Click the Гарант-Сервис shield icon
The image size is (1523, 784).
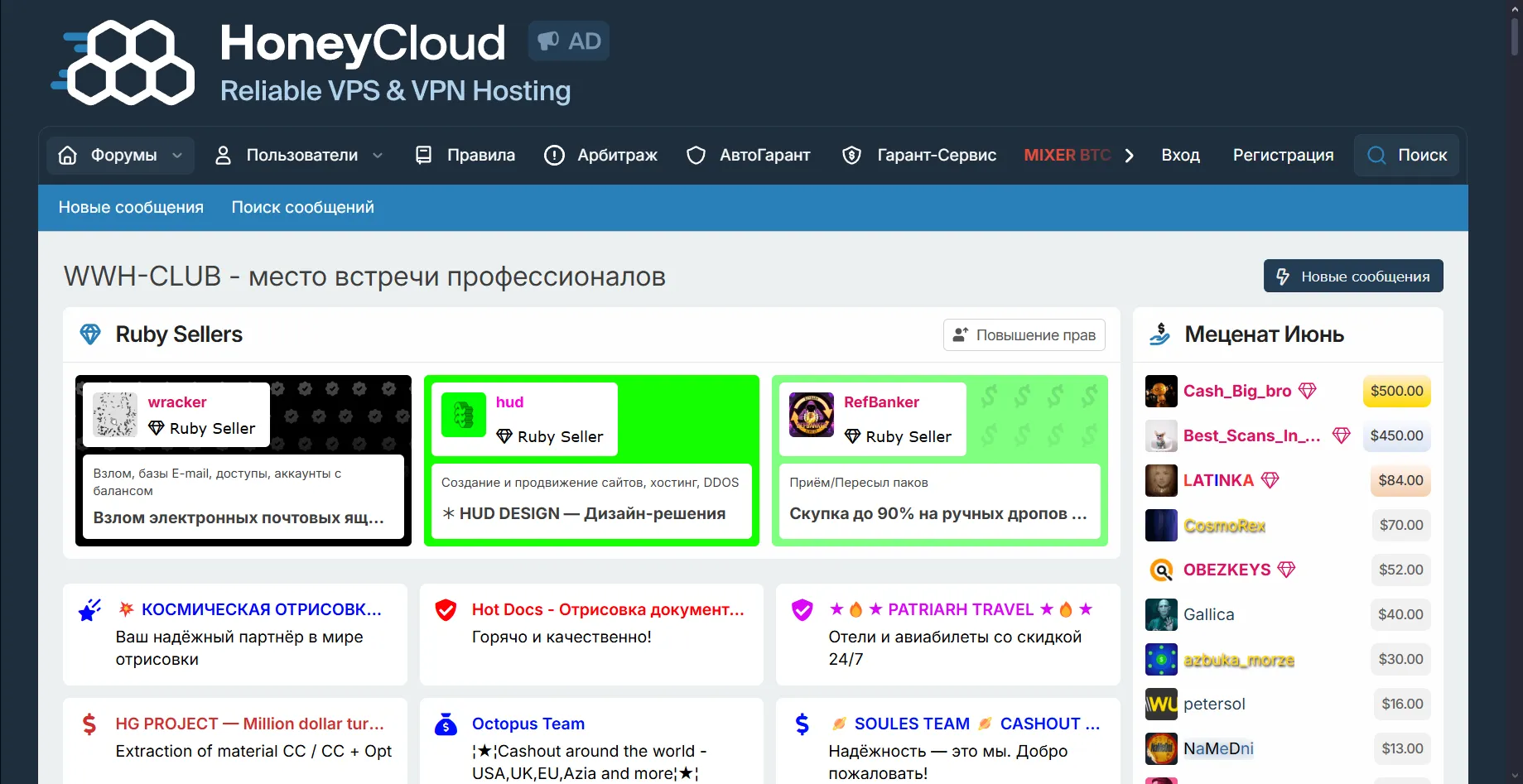click(851, 156)
